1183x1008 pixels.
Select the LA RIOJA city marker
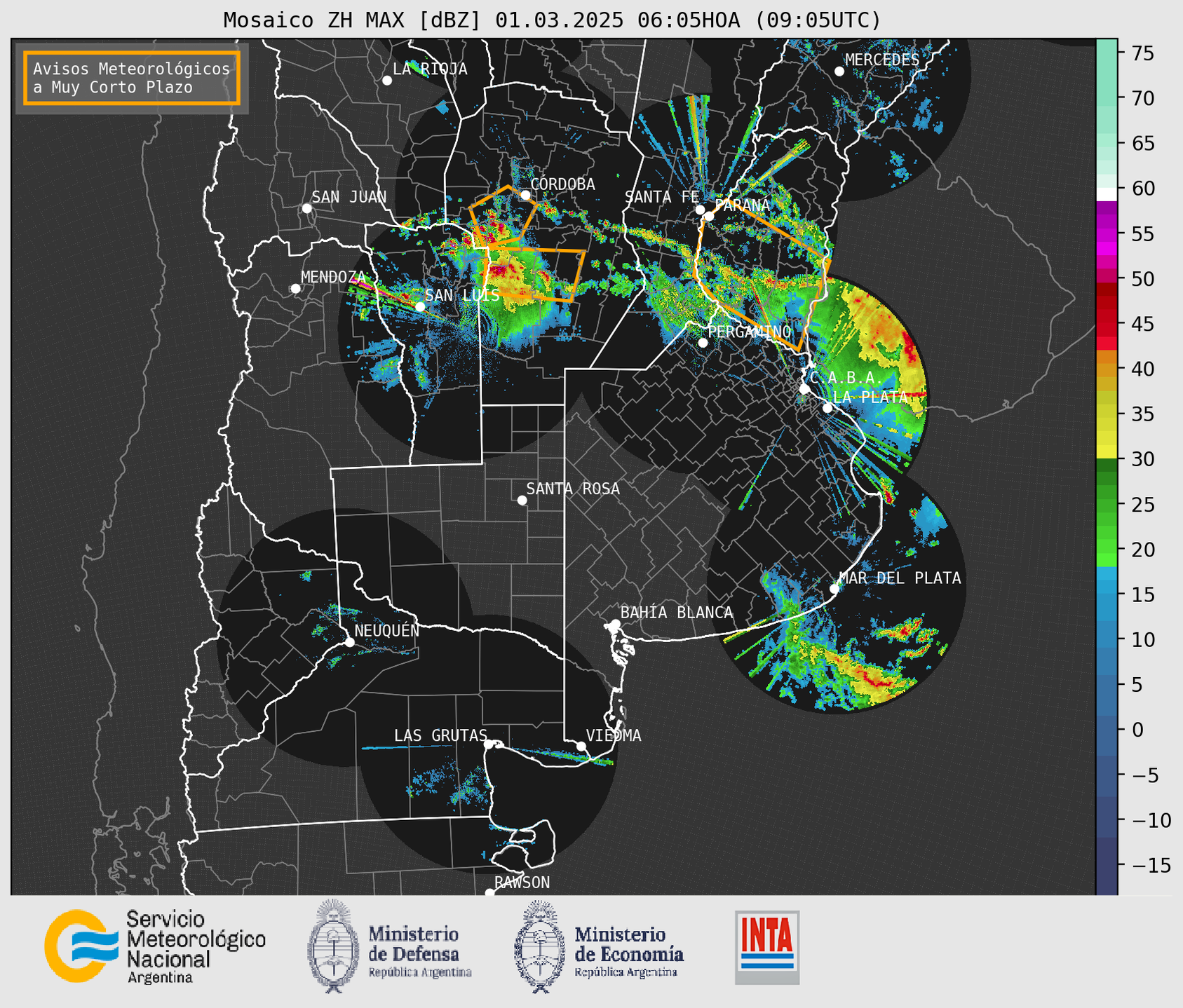coord(387,81)
